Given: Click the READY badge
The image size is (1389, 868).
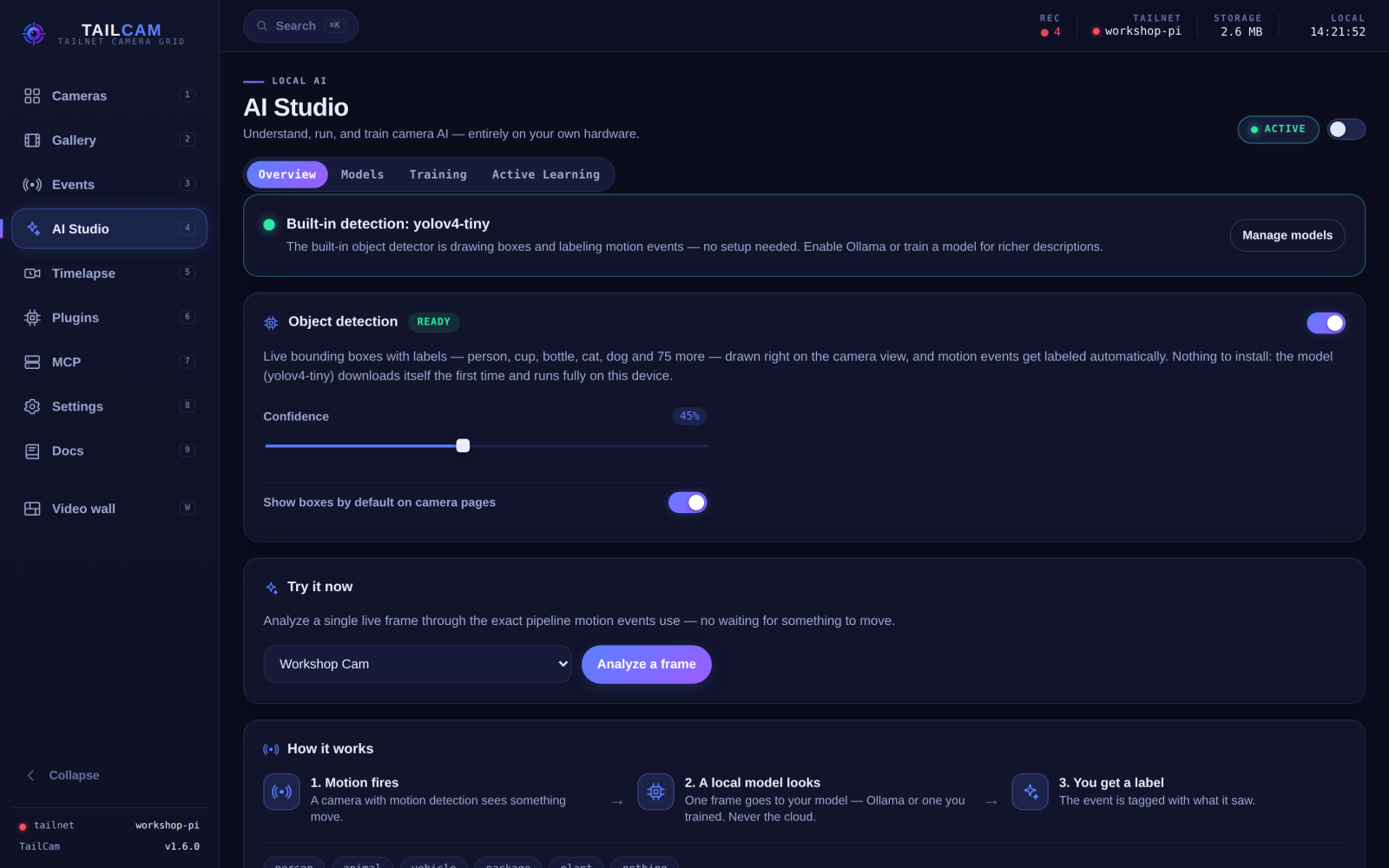Looking at the screenshot, I should [x=433, y=322].
